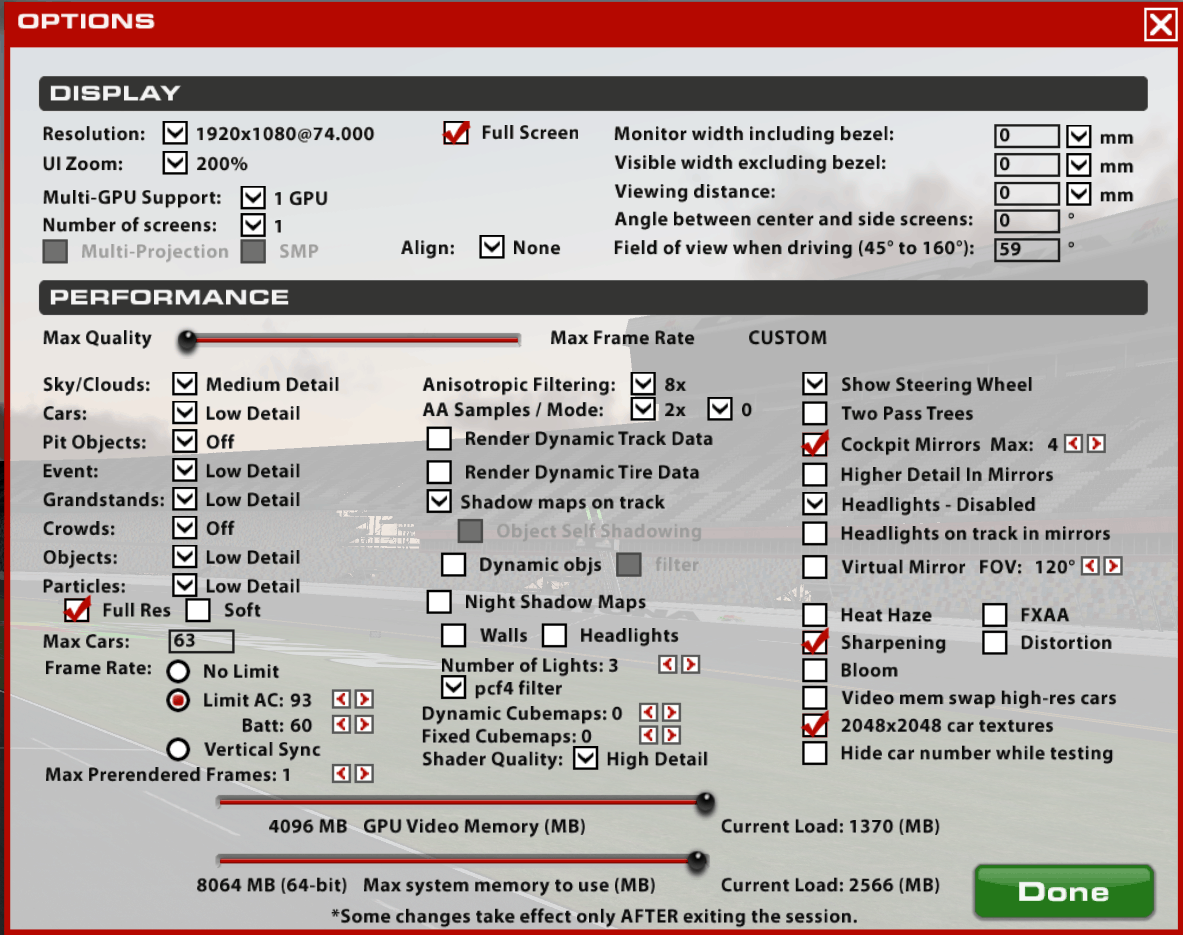The image size is (1183, 935).
Task: Increase Max Prerendered Frames
Action: (x=364, y=774)
